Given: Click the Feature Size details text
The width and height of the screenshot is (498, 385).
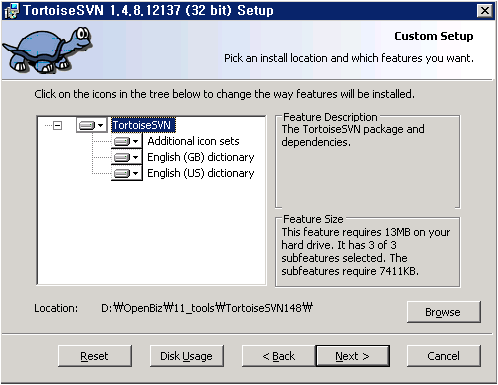Looking at the screenshot, I should click(x=366, y=252).
